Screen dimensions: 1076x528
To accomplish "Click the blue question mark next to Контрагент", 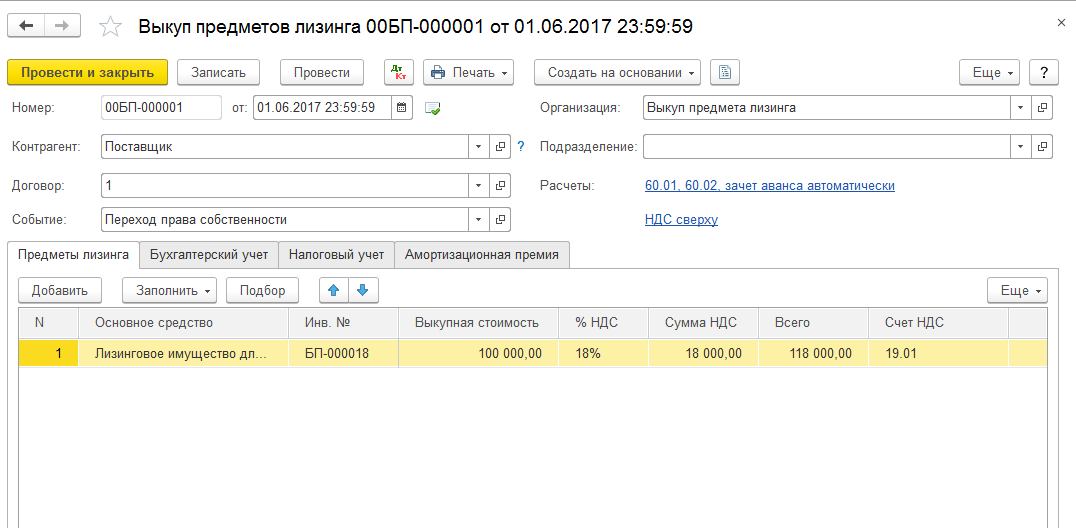I will pos(521,146).
